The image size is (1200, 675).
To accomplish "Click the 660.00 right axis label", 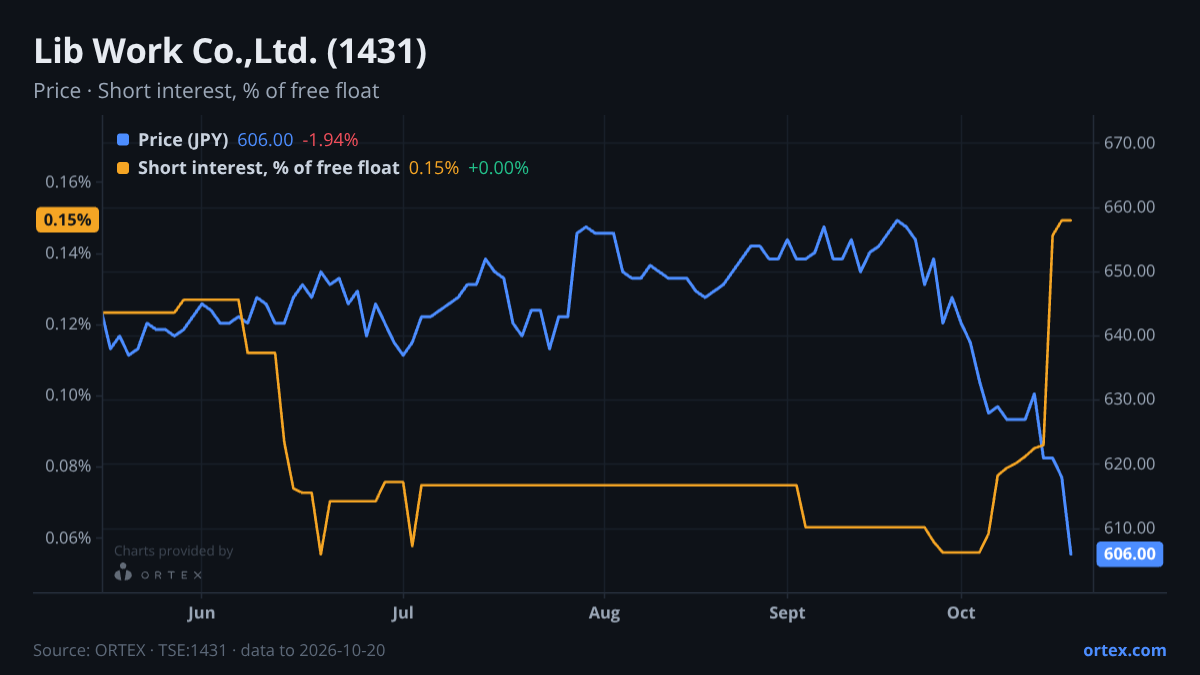I will coord(1130,207).
